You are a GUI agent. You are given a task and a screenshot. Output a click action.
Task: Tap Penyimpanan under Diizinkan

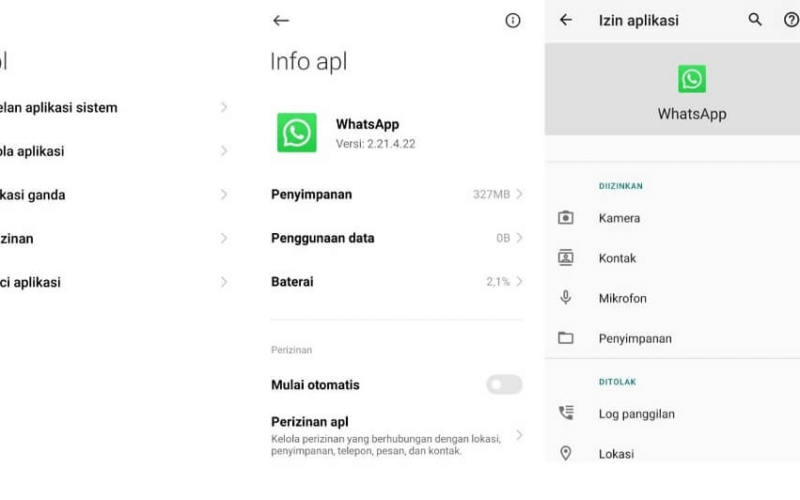pyautogui.click(x=635, y=339)
